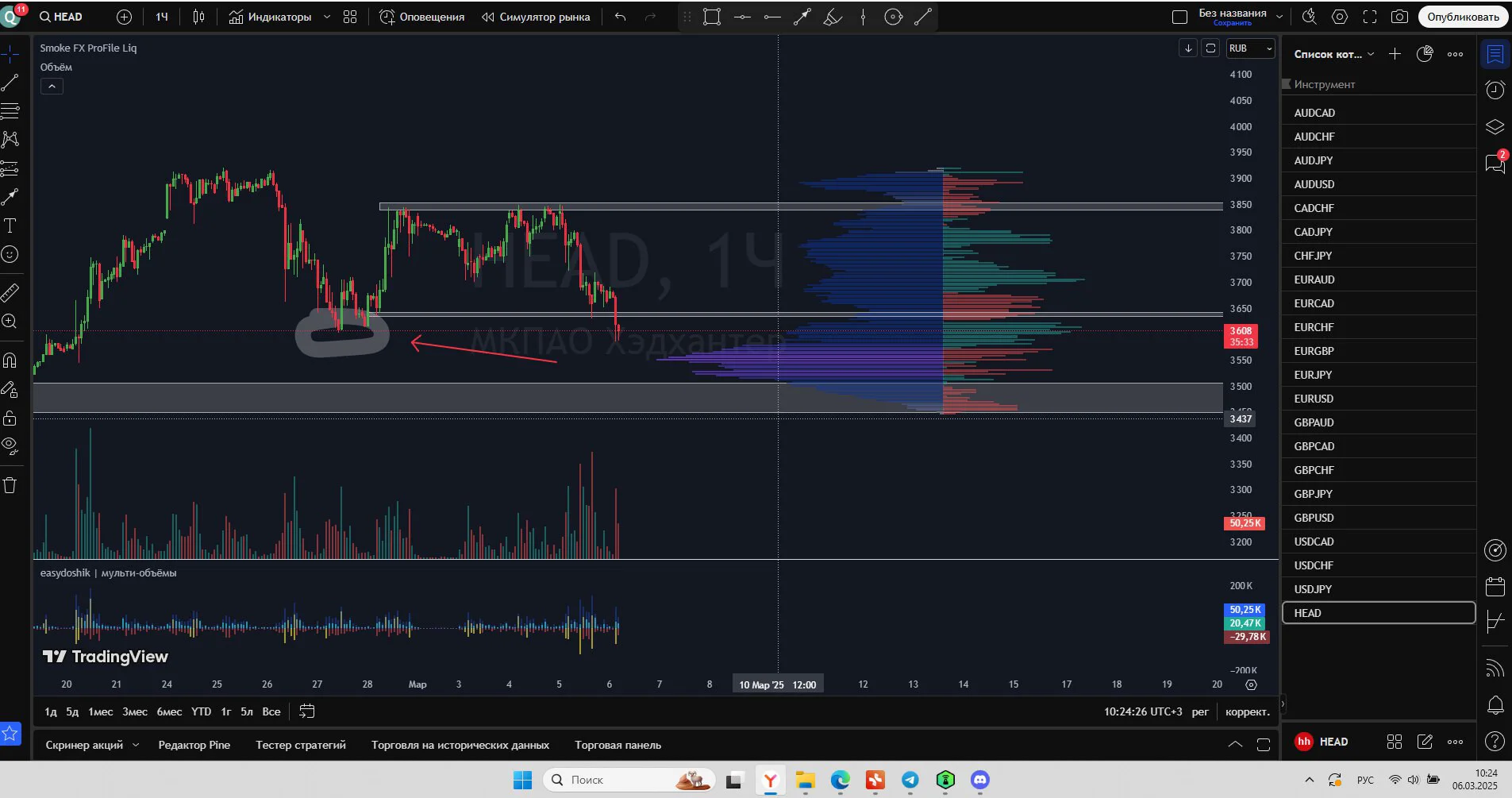Set the chart range to 3мес
This screenshot has height=798, width=1512.
point(135,711)
